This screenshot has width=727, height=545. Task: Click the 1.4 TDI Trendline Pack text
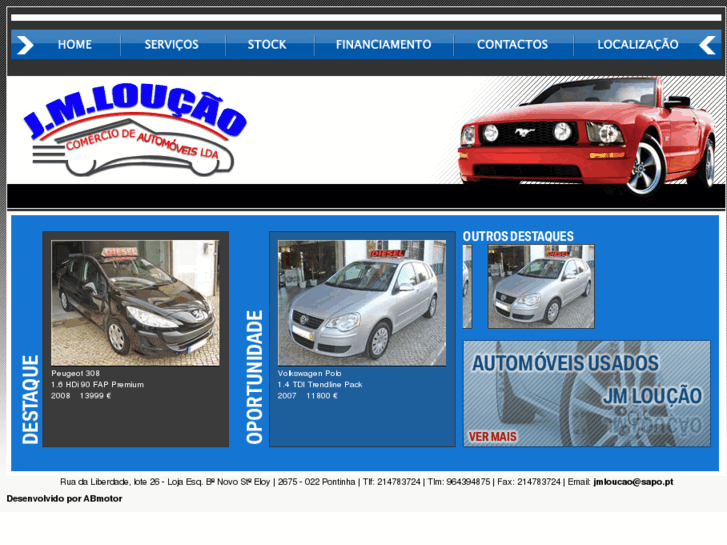pyautogui.click(x=320, y=385)
